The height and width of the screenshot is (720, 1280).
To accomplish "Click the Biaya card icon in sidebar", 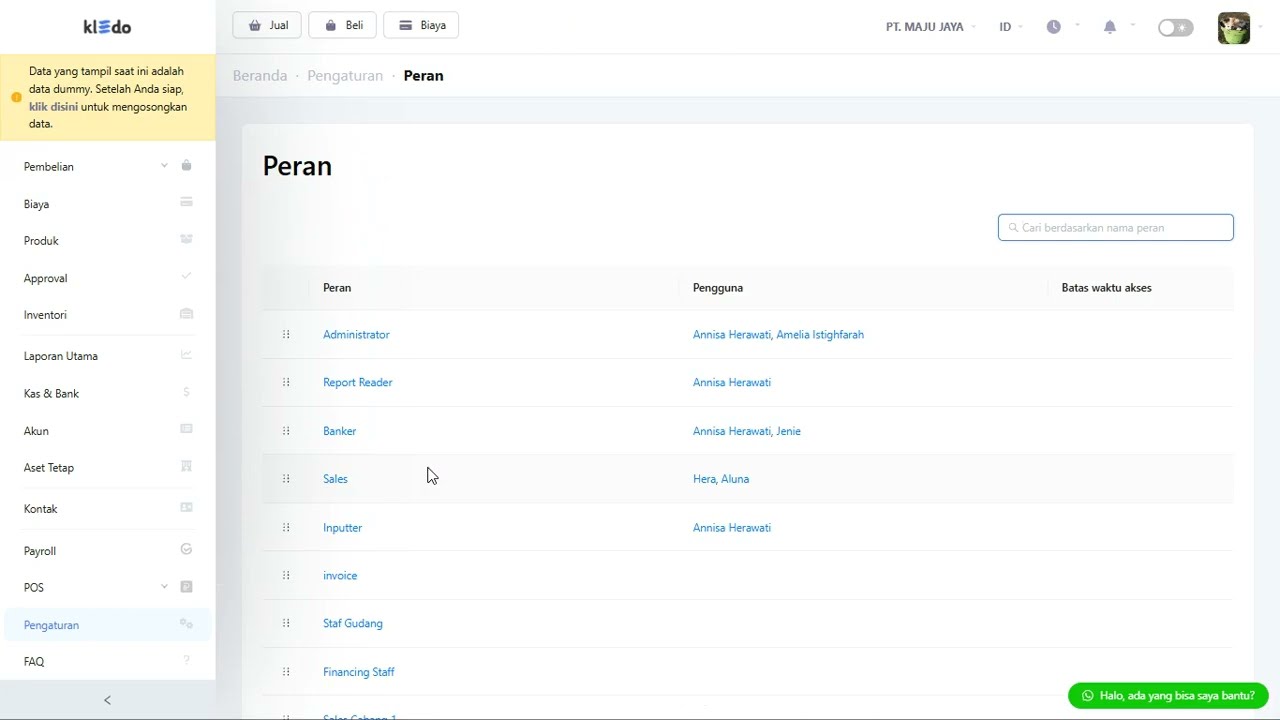I will pos(186,202).
